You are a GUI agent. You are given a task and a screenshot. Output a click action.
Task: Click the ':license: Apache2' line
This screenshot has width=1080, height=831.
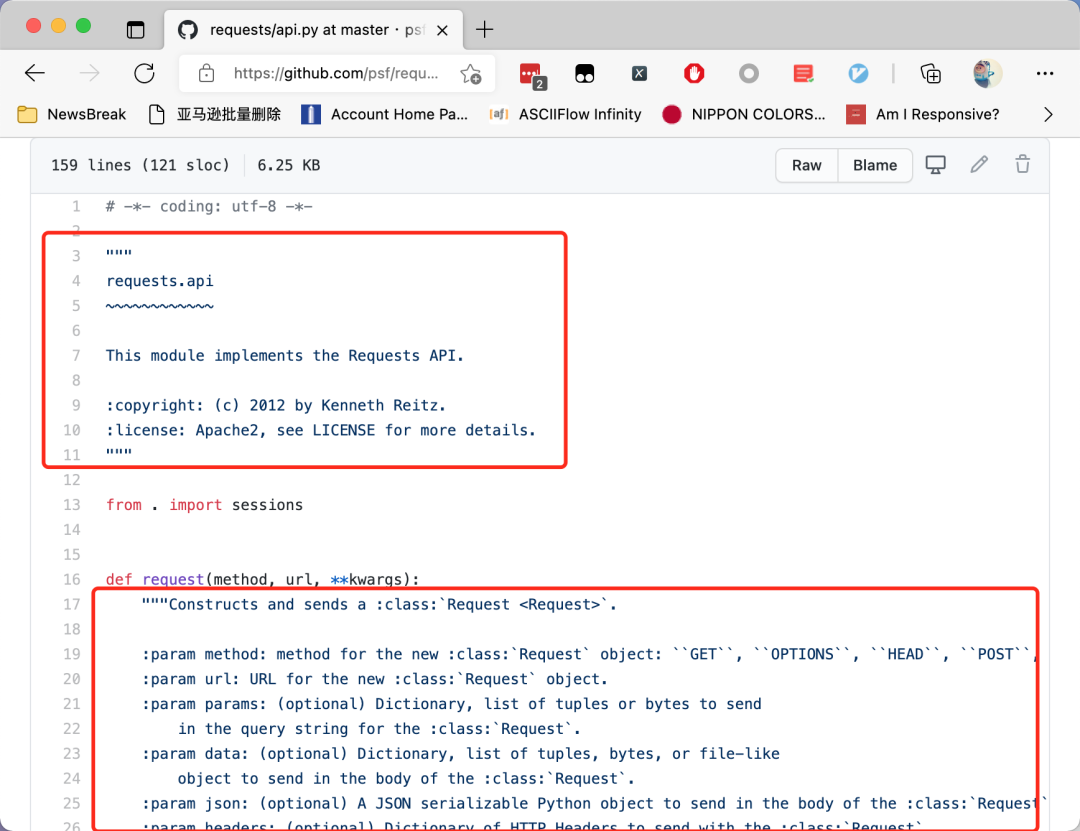click(320, 430)
